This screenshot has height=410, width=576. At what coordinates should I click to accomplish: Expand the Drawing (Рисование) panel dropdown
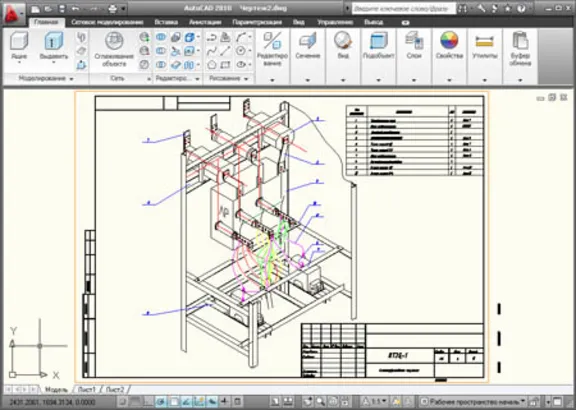[246, 79]
